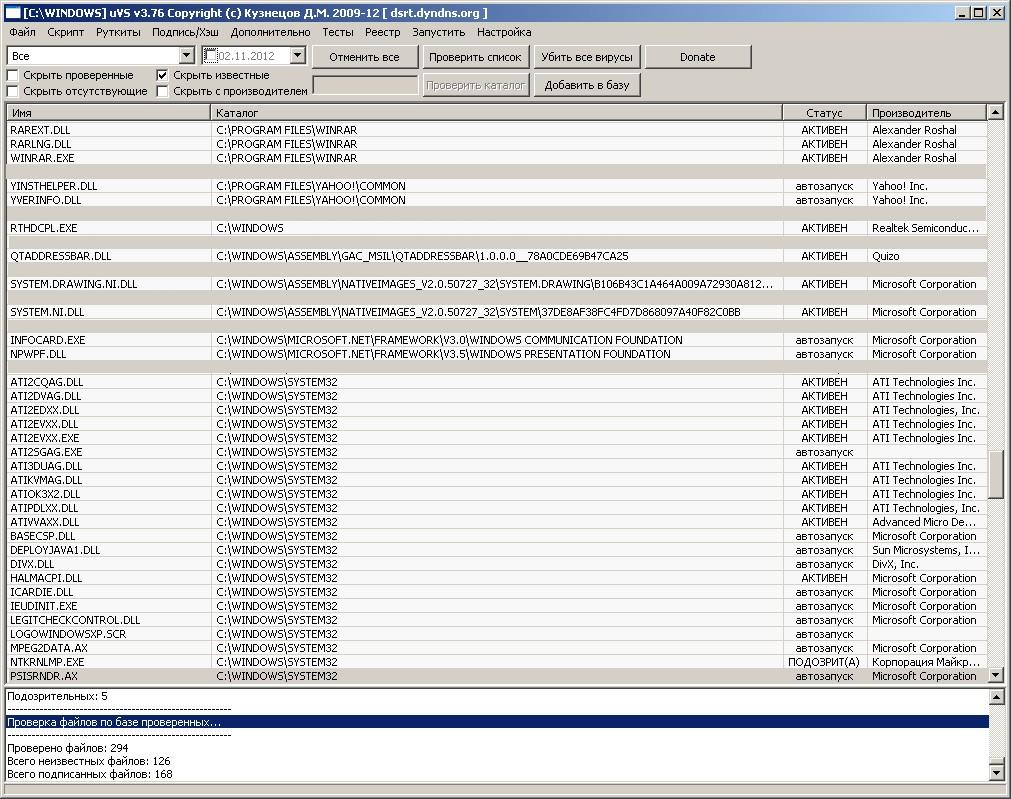Select the LEGITCHECKCONTROL.DLL row
Image resolution: width=1011 pixels, height=799 pixels.
click(x=496, y=620)
